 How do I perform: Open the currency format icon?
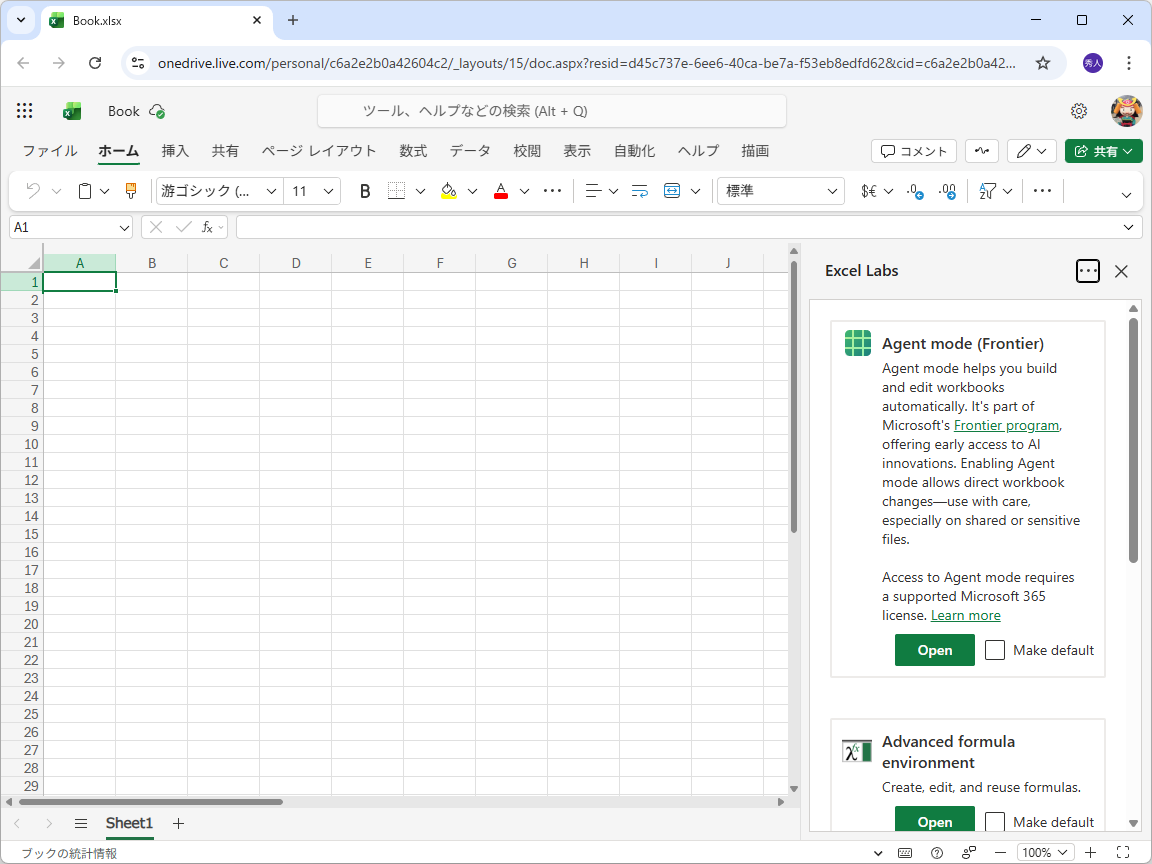pos(868,191)
